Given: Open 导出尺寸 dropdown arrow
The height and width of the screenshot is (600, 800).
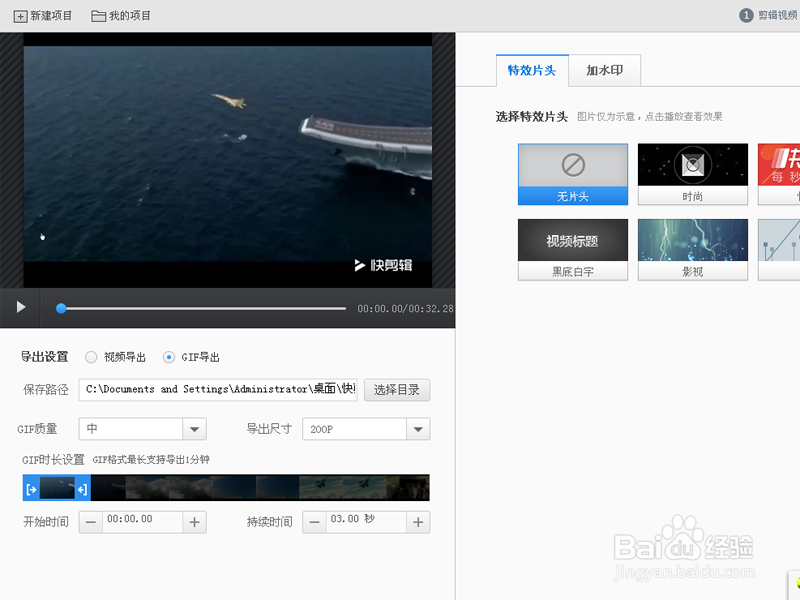Looking at the screenshot, I should coord(418,429).
